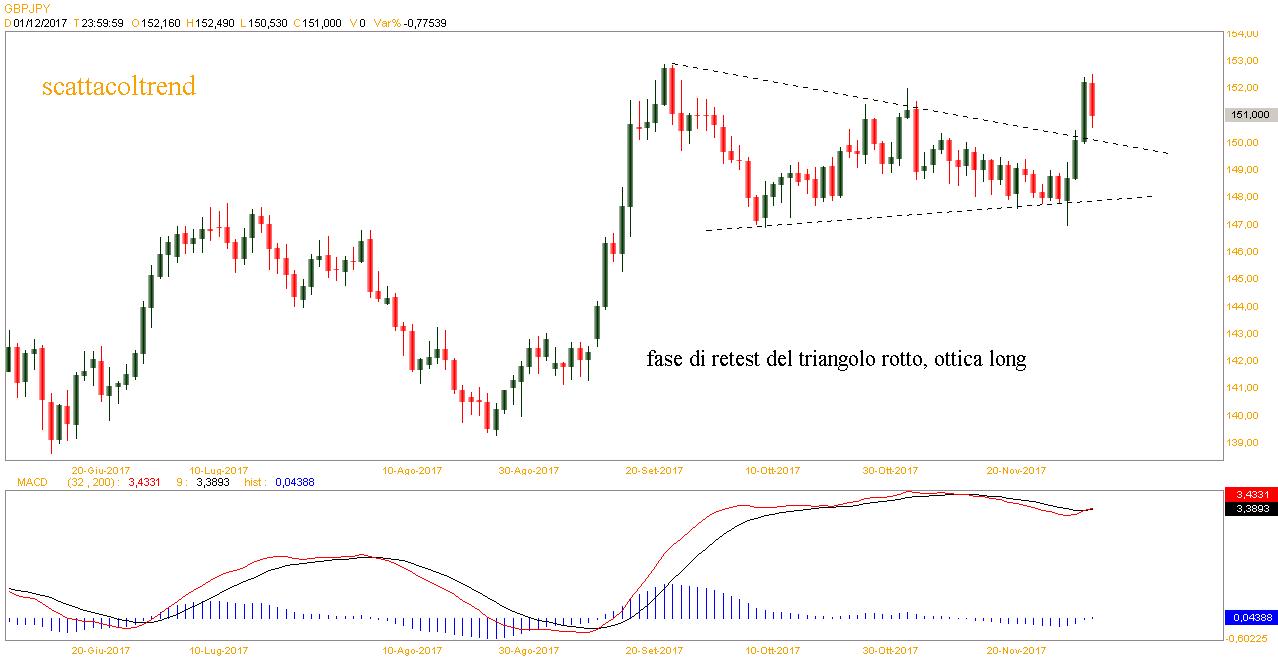Click the red MACD value tag 3,4331
The width and height of the screenshot is (1278, 668).
coord(1250,495)
